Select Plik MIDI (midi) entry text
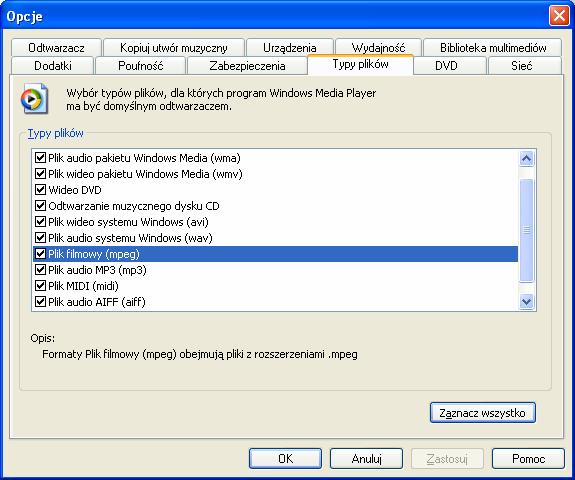The image size is (575, 480). [83, 286]
